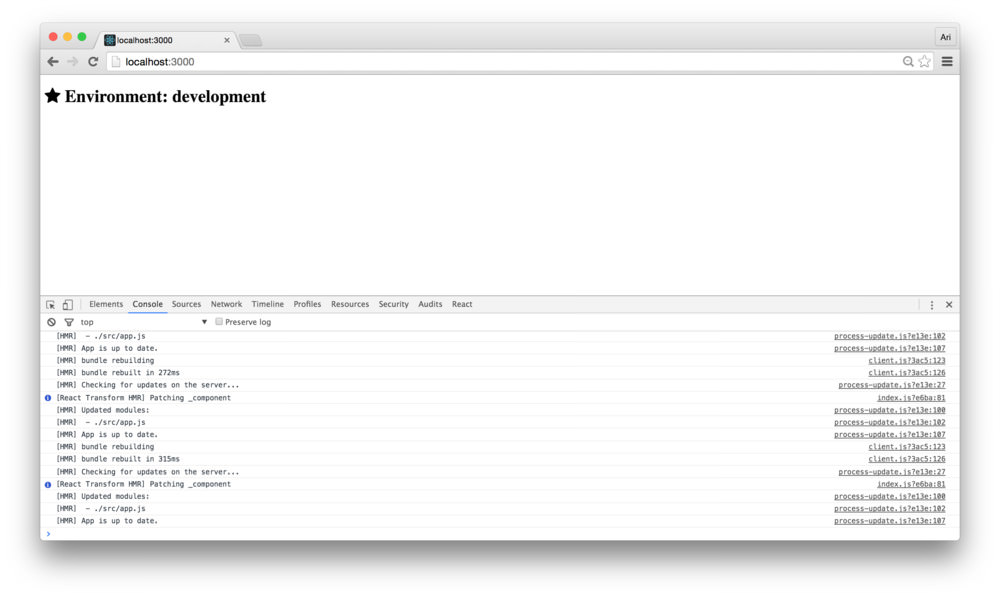Screen dimensions: 1000x598
Task: Switch to the React tab
Action: (462, 304)
